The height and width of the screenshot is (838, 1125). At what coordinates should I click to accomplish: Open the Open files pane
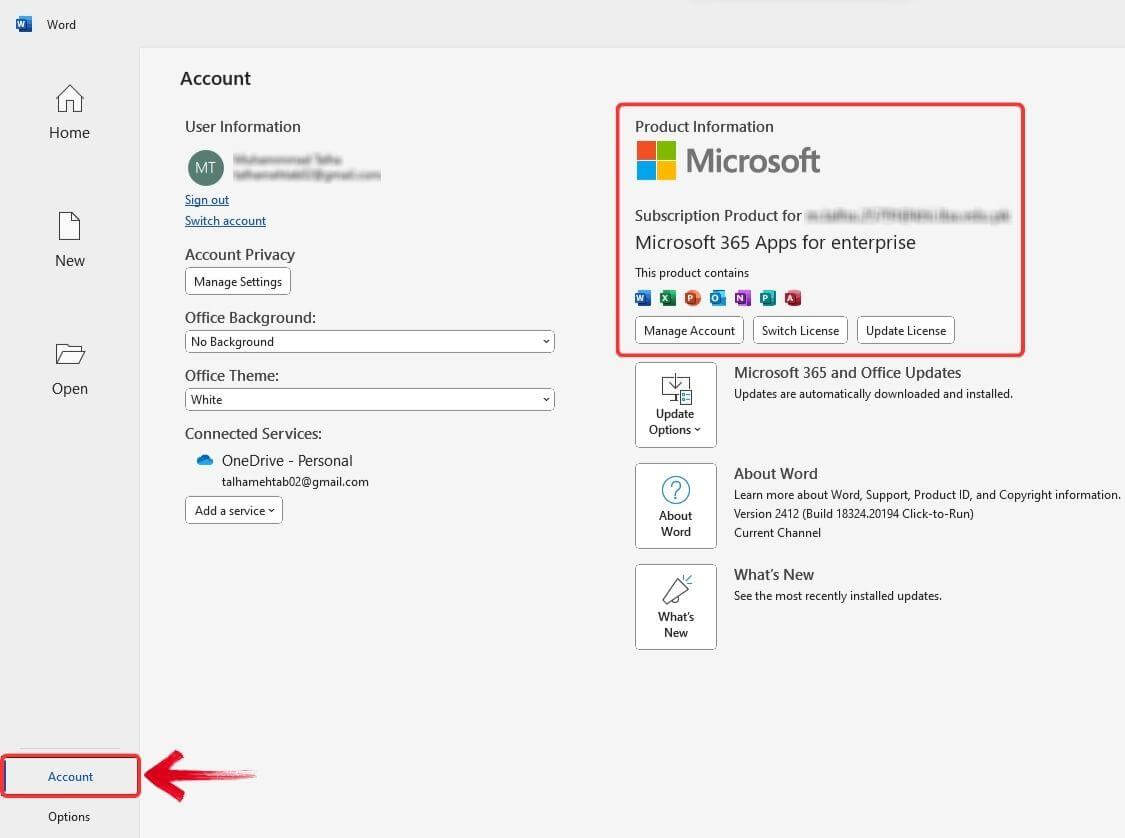pyautogui.click(x=70, y=369)
